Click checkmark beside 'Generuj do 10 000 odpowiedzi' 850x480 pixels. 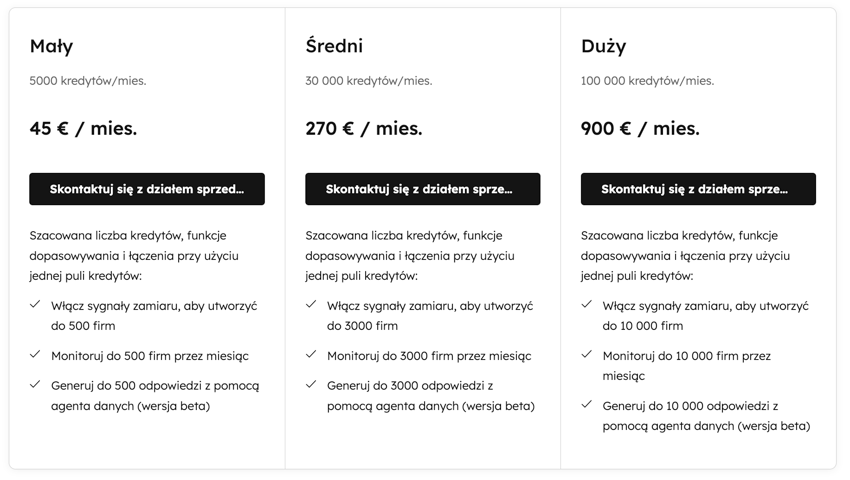point(587,405)
